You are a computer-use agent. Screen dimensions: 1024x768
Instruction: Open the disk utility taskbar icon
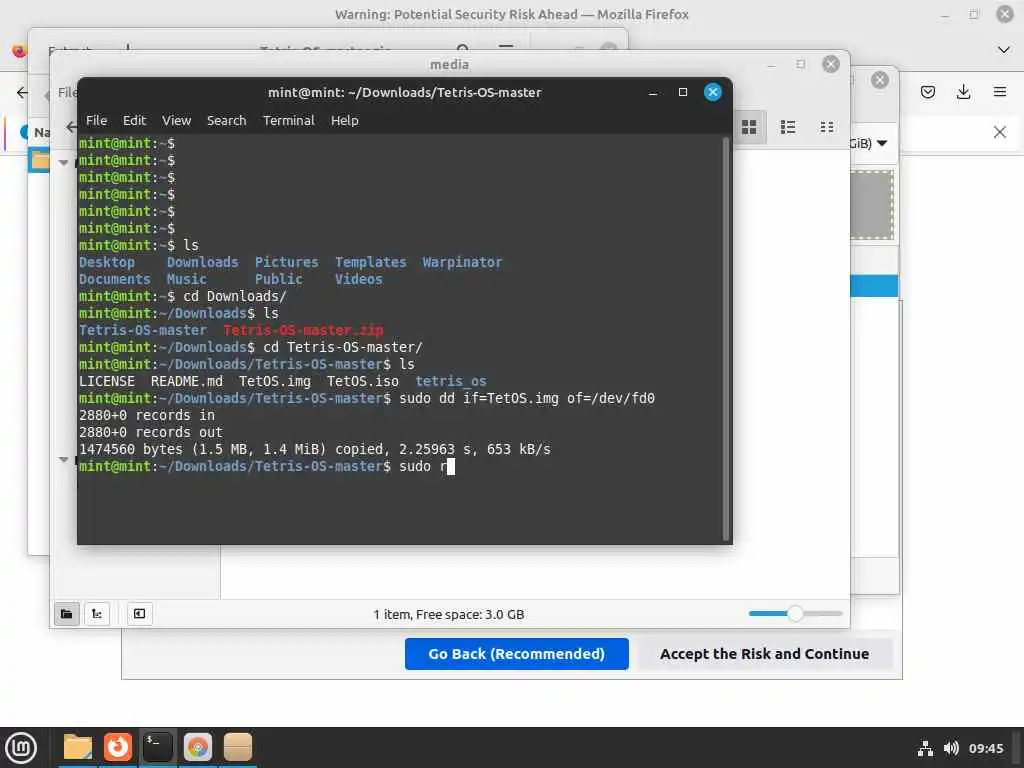pos(197,747)
